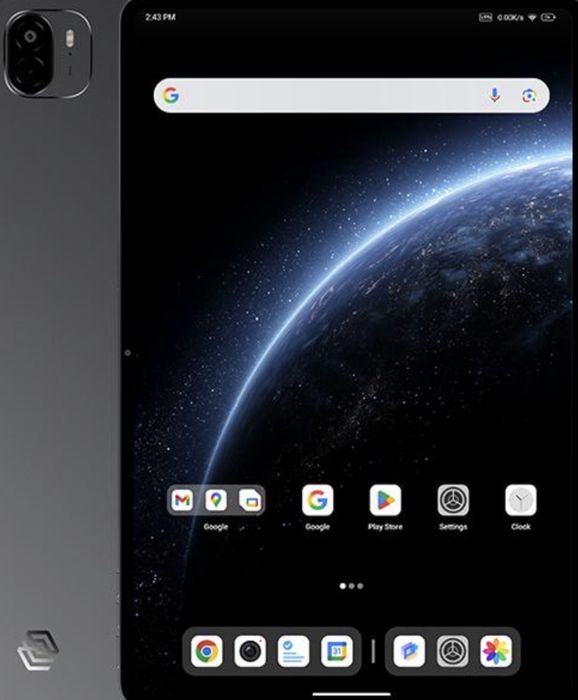Open the blue folder-style app in dock
Image resolution: width=578 pixels, height=700 pixels.
409,651
